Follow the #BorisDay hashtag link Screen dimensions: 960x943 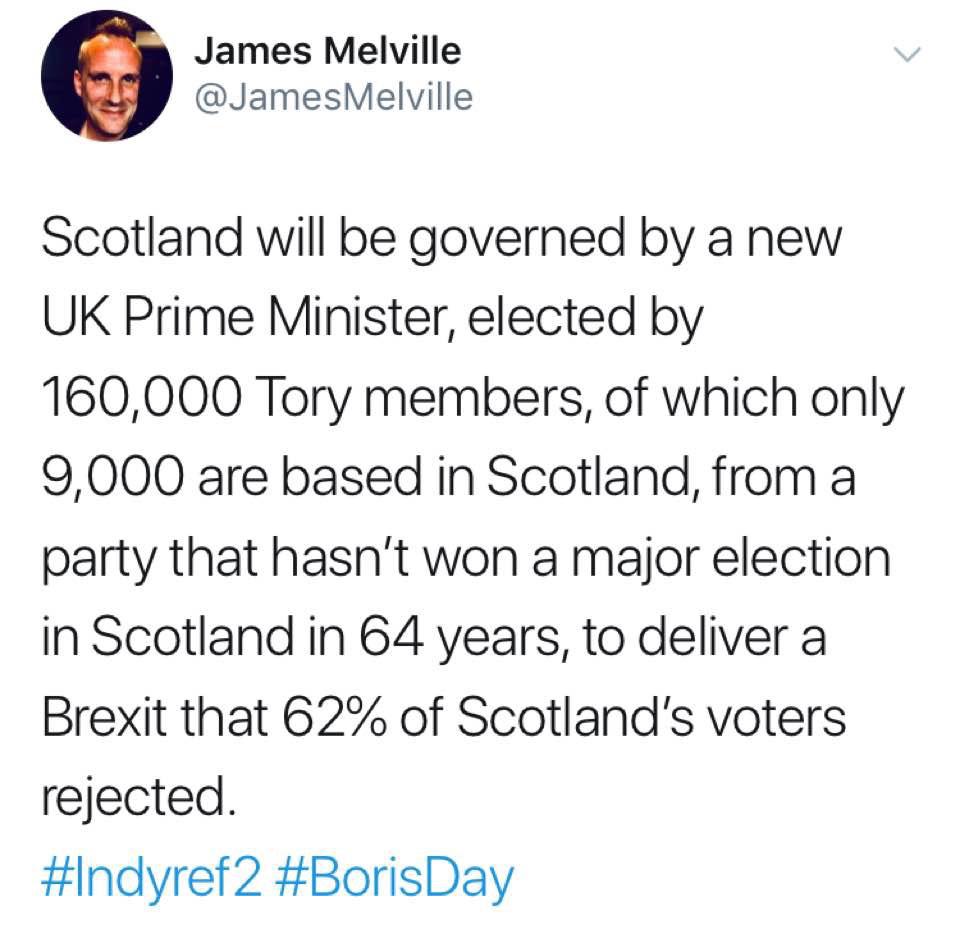point(396,879)
